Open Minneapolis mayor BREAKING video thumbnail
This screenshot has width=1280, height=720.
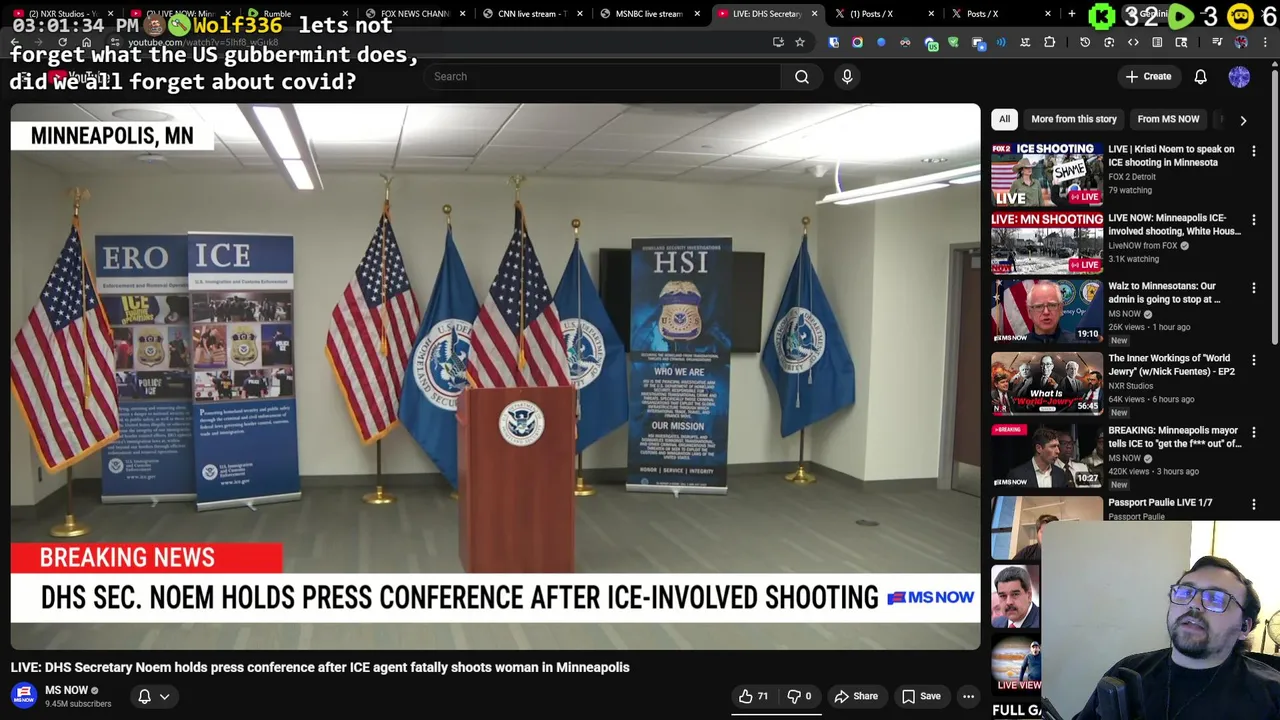click(1047, 455)
